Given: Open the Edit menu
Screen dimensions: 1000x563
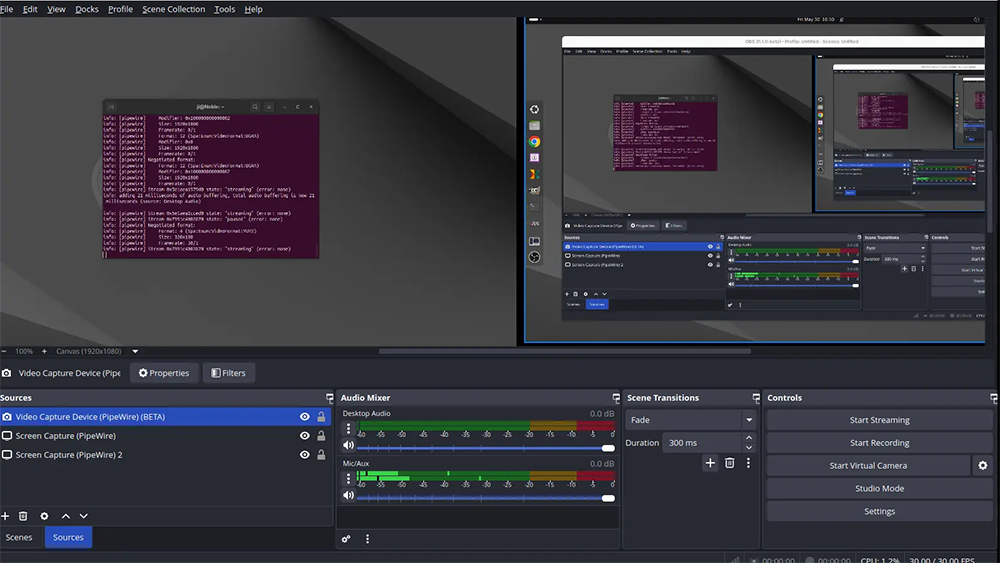Looking at the screenshot, I should click(x=30, y=9).
